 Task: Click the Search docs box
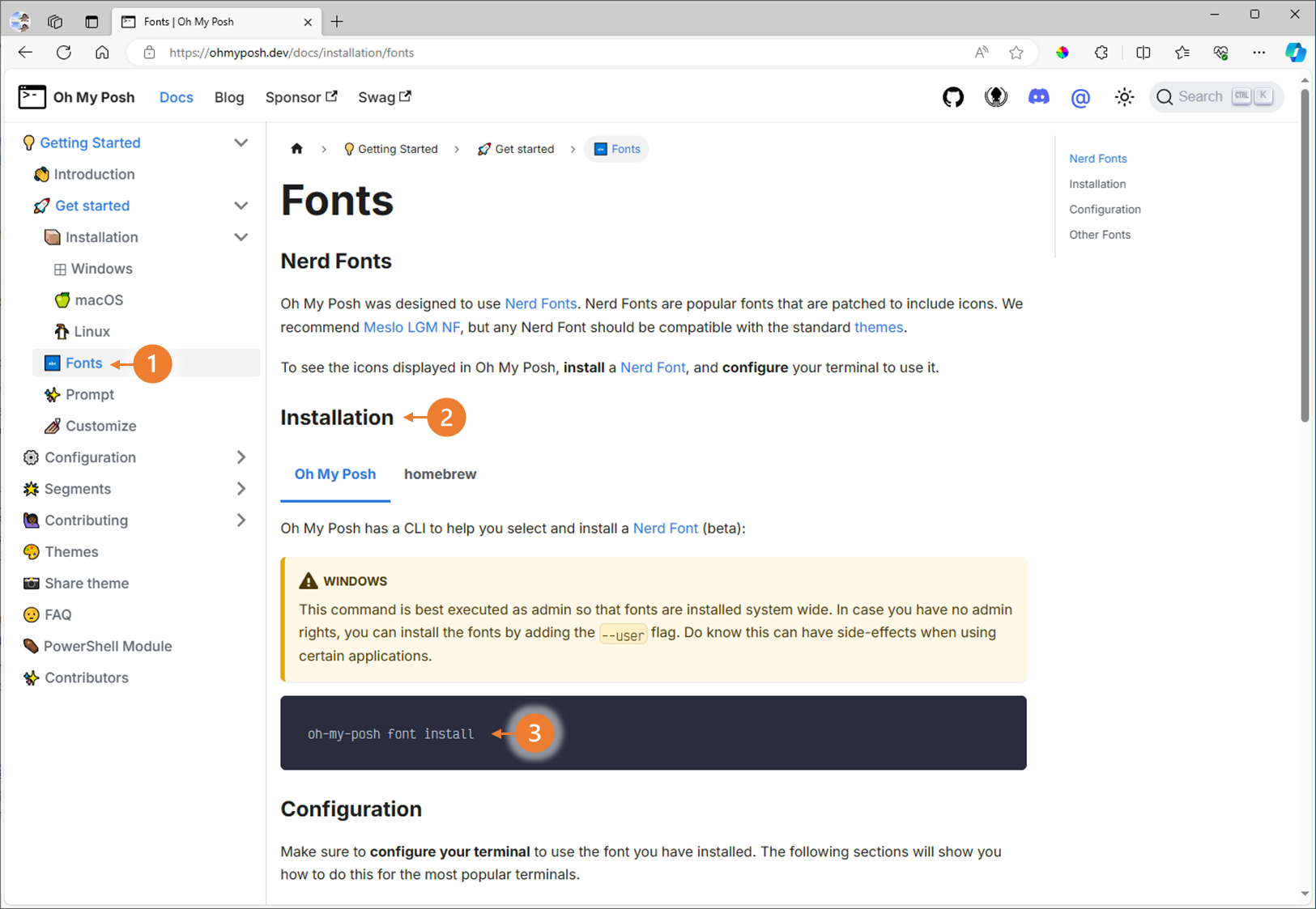click(x=1216, y=97)
